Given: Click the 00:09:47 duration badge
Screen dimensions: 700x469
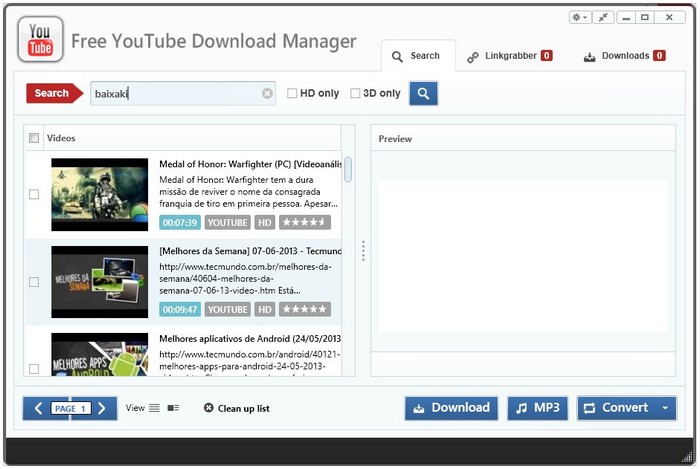Looking at the screenshot, I should coord(180,309).
